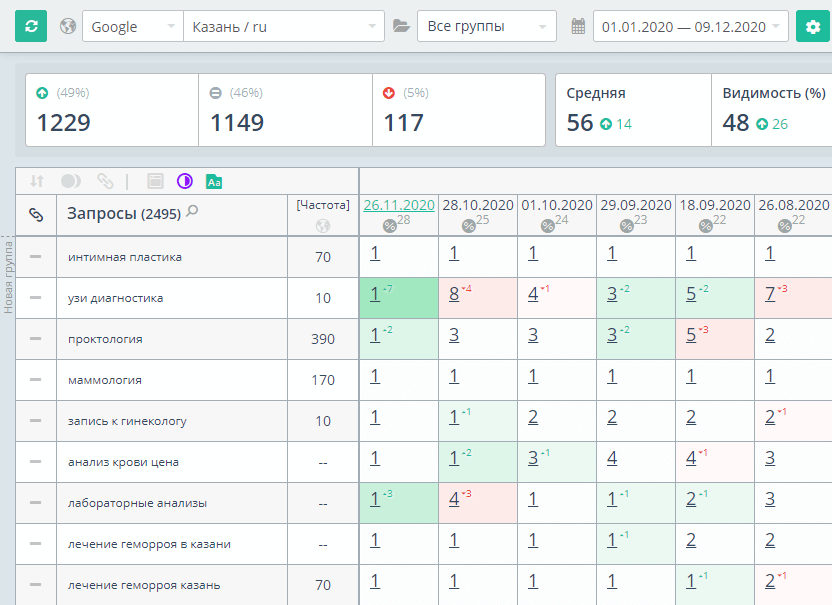Click the red down-arrow dropped positions icon

389,93
